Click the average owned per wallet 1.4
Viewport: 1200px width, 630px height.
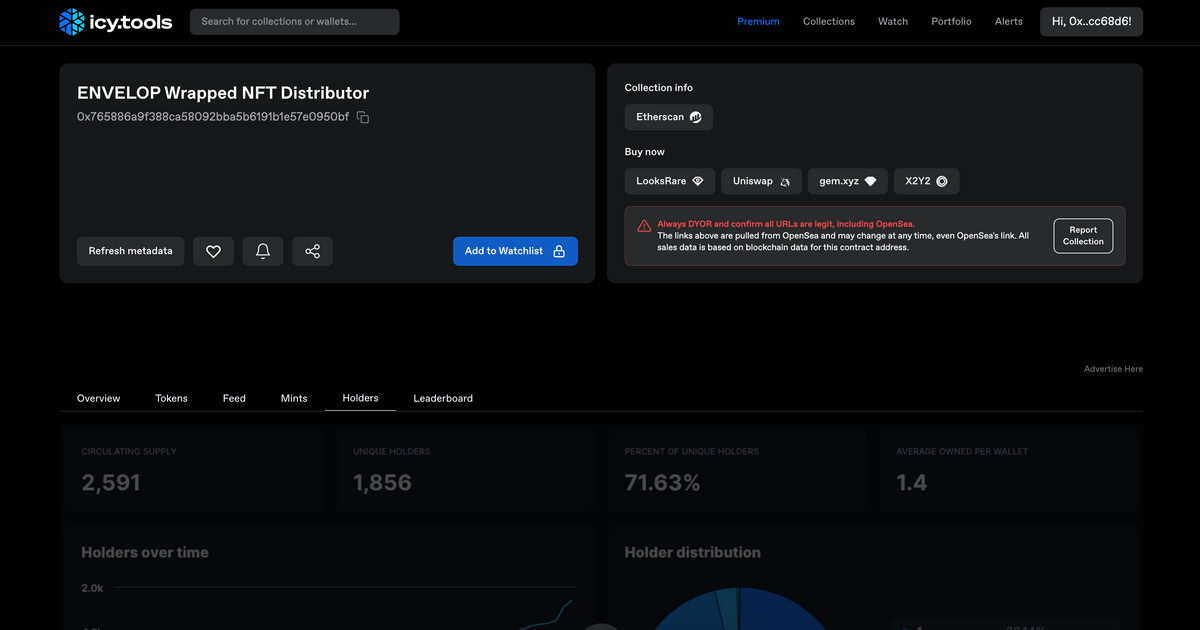[x=912, y=483]
